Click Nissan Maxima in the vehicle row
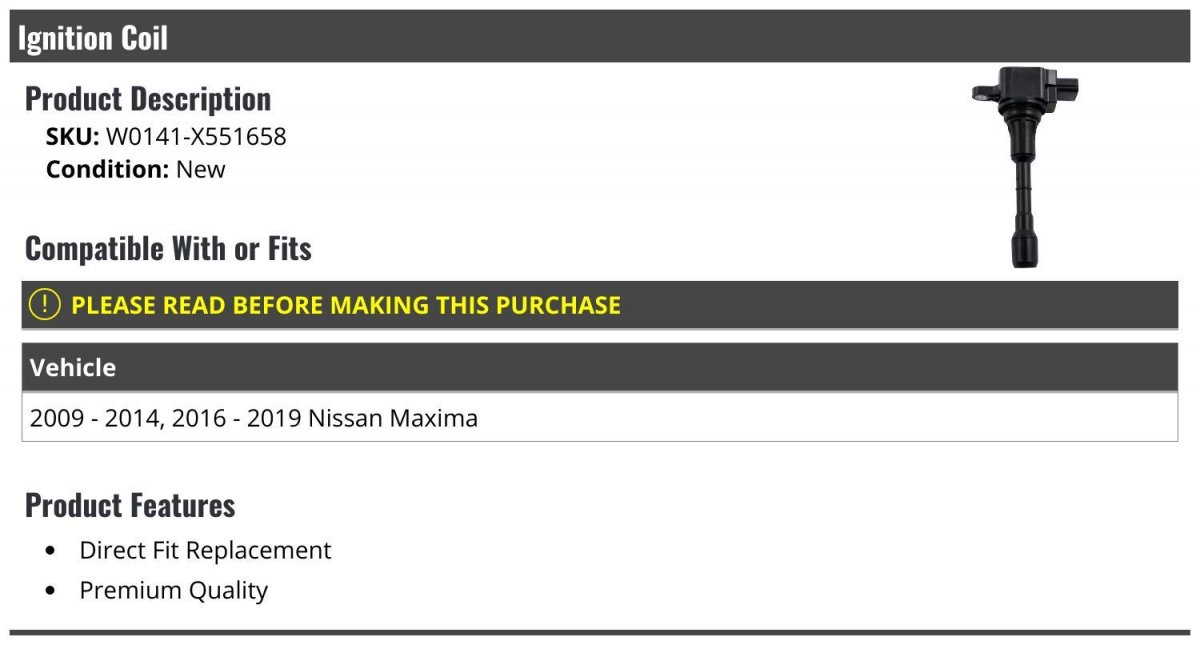 click(393, 418)
